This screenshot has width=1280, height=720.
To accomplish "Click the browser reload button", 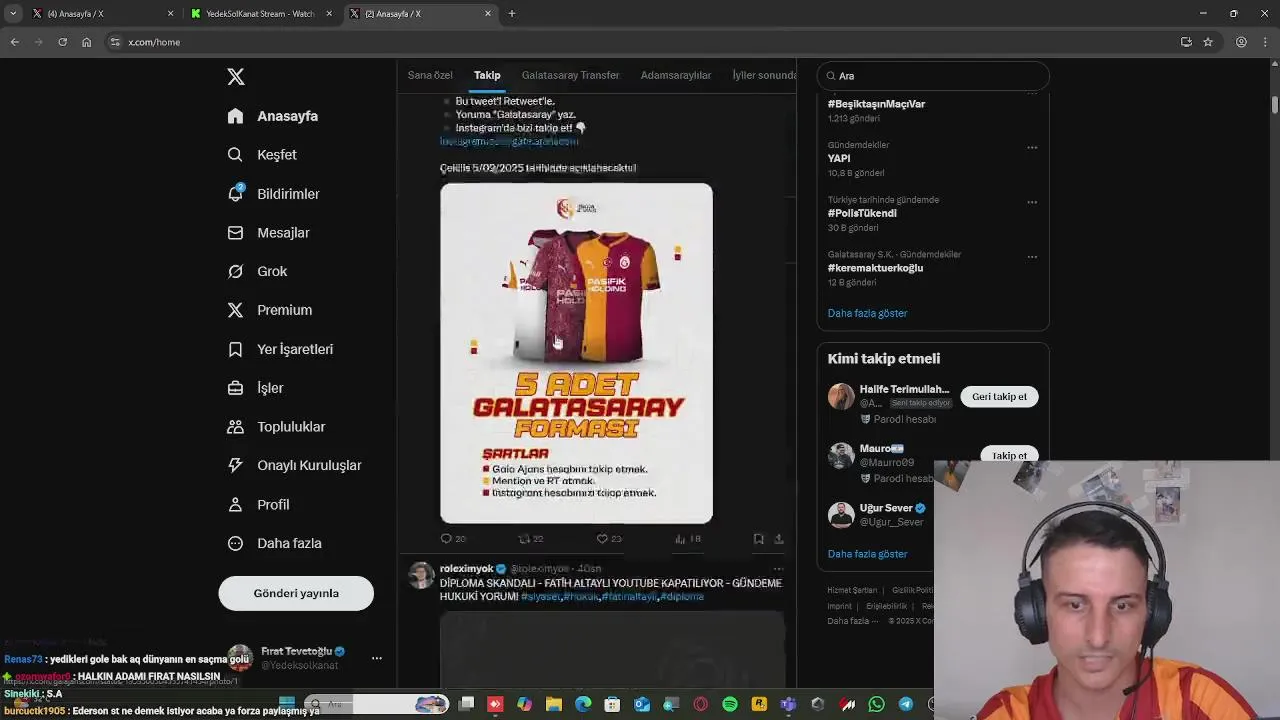I will coord(62,42).
